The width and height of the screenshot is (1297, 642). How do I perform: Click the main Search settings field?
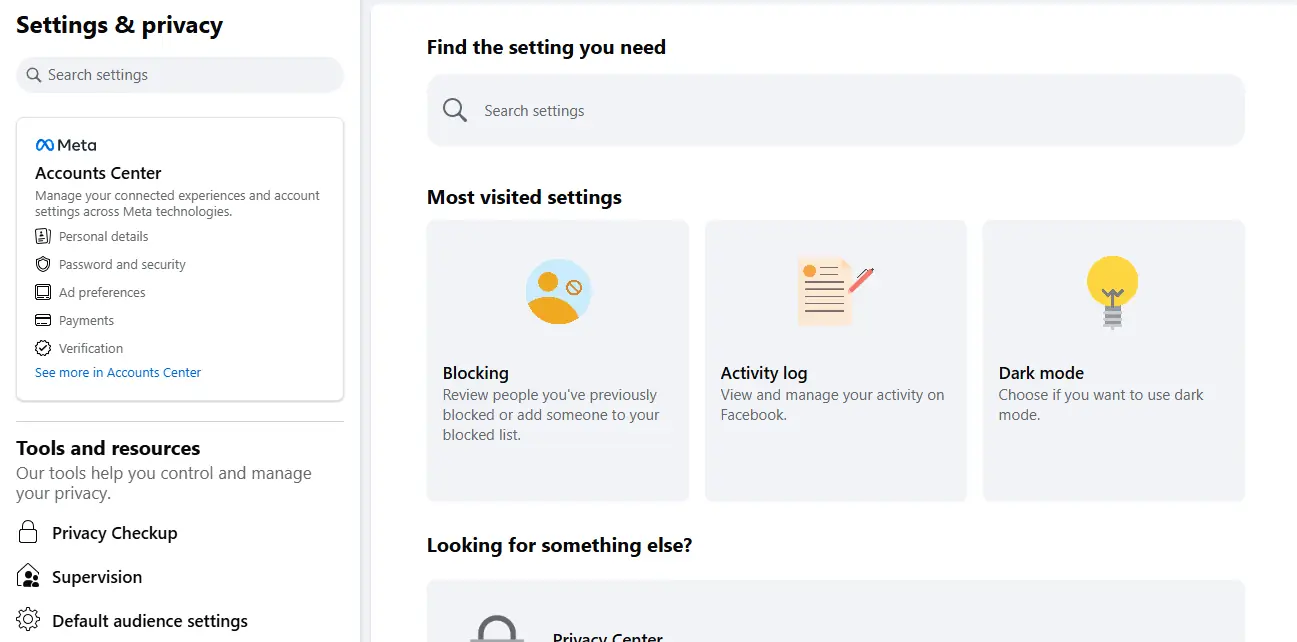click(835, 110)
